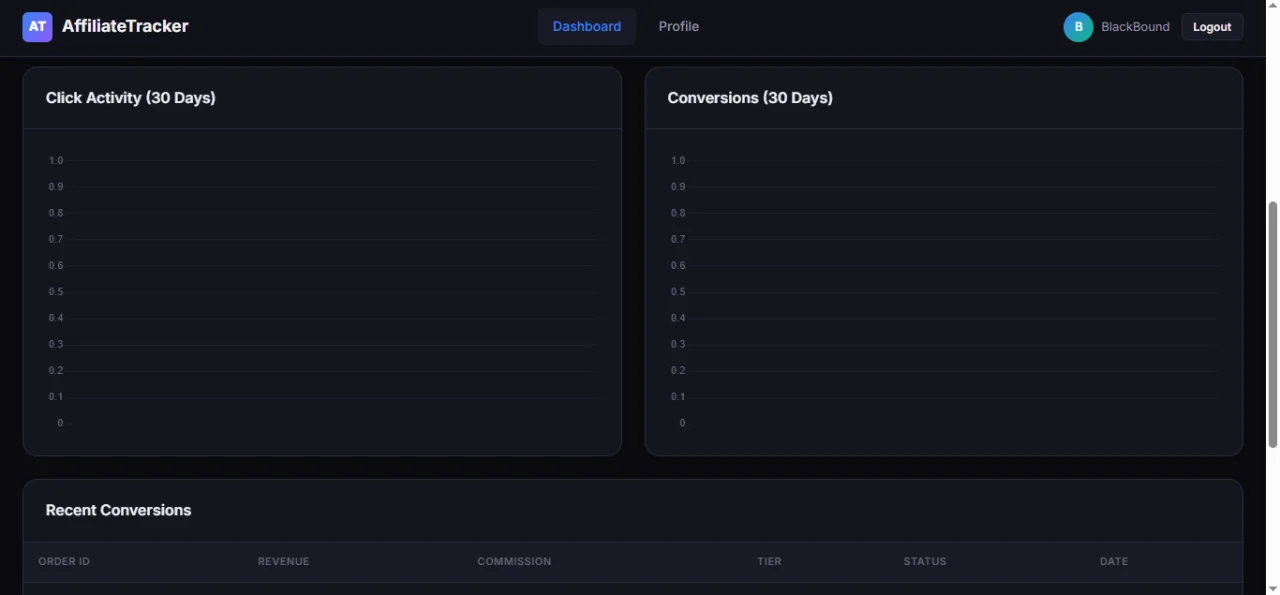This screenshot has width=1280, height=595.
Task: Click the REVENUE column header
Action: tap(284, 562)
